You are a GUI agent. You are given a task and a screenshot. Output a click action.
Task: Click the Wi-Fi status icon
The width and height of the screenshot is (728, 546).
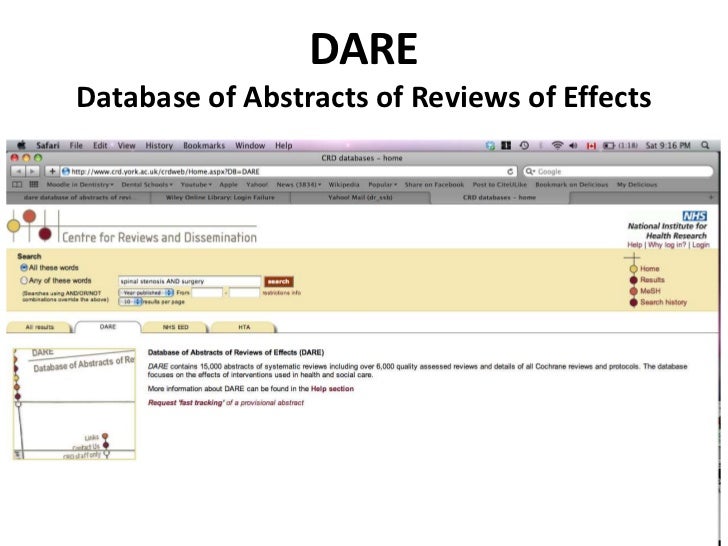point(557,145)
